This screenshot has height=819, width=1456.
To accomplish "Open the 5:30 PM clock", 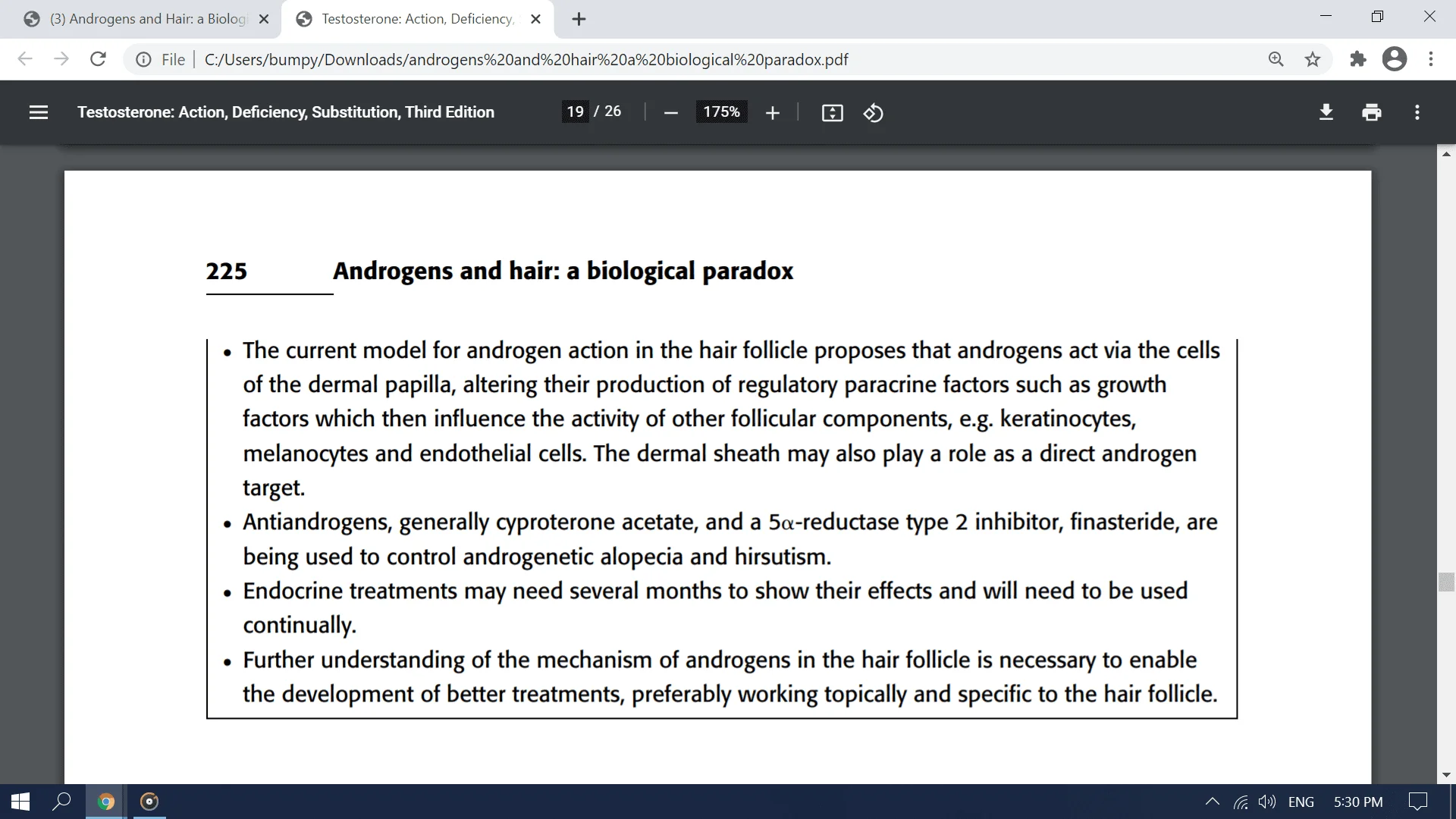I will coord(1357,802).
